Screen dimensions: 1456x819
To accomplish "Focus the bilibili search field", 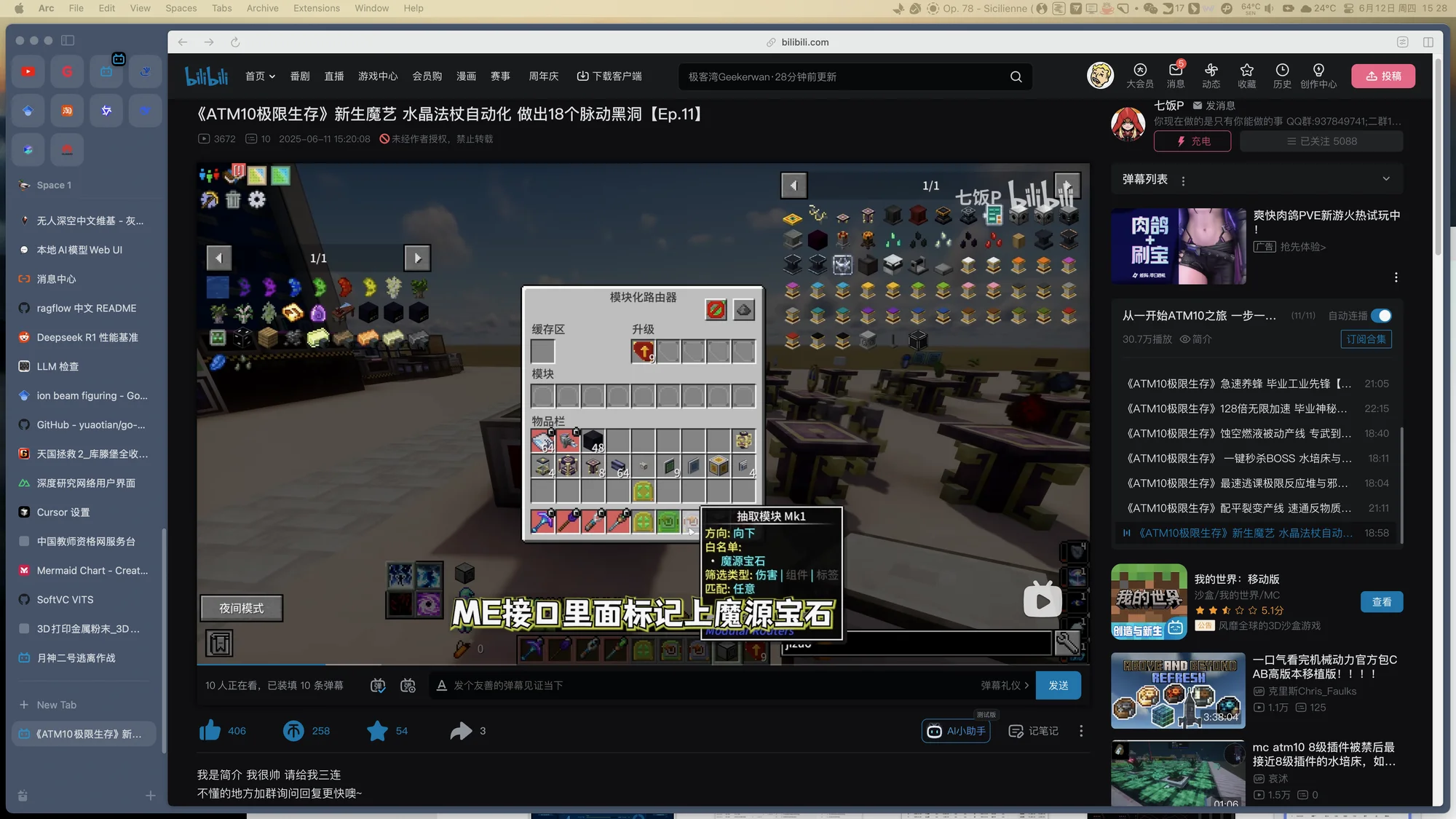I will coord(844,76).
